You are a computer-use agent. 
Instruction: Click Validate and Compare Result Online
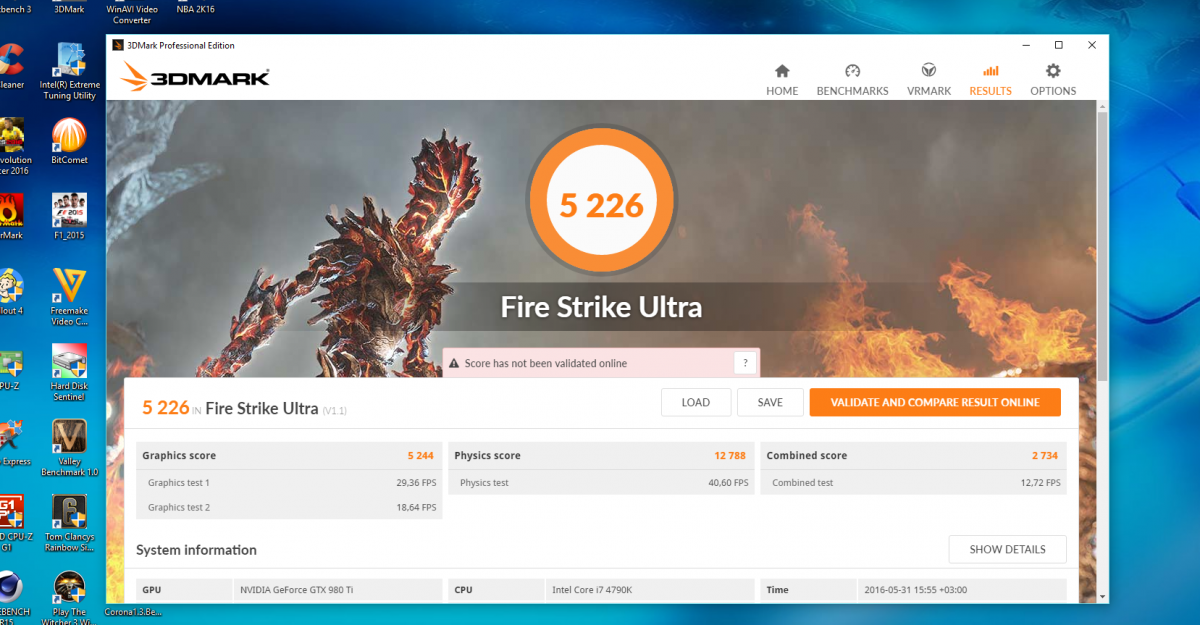tap(935, 402)
